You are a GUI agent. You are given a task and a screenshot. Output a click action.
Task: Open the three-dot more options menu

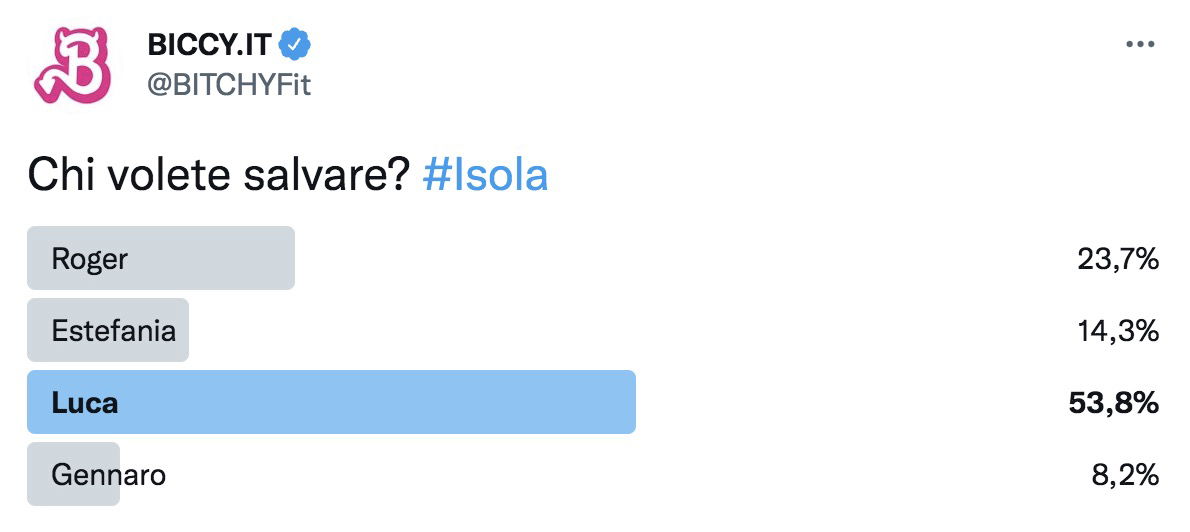point(1139,45)
